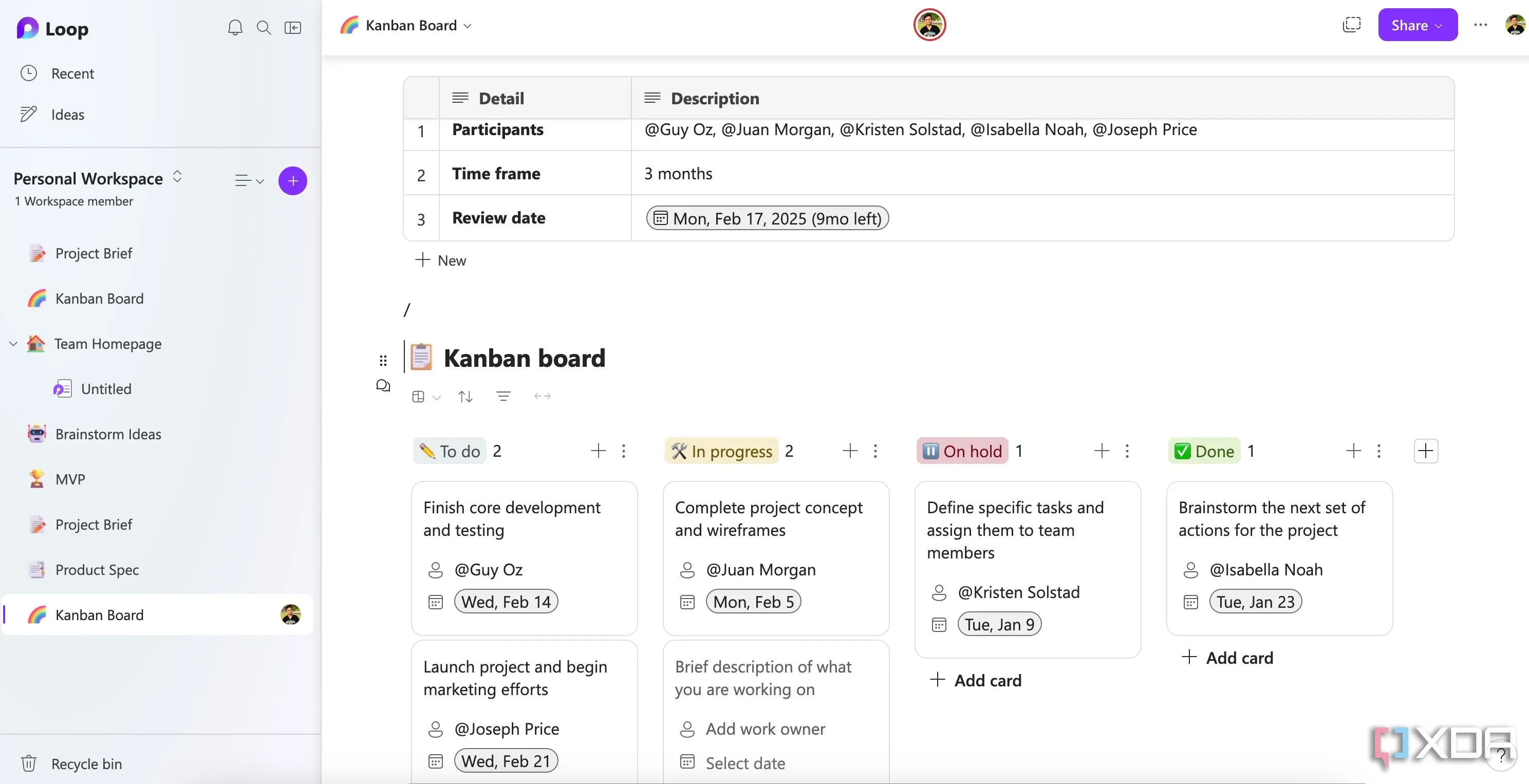The image size is (1529, 784).
Task: Add a new board column
Action: click(1426, 451)
